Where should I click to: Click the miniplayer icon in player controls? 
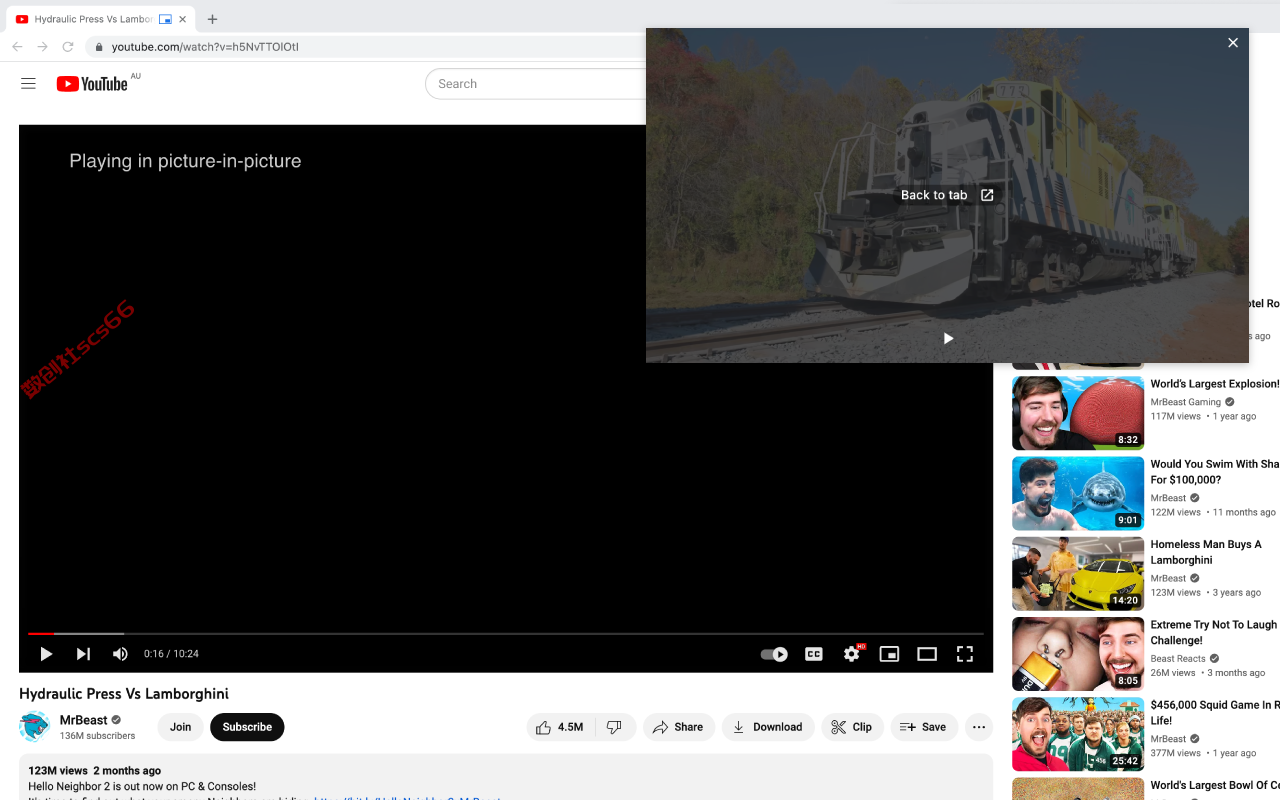click(x=889, y=654)
